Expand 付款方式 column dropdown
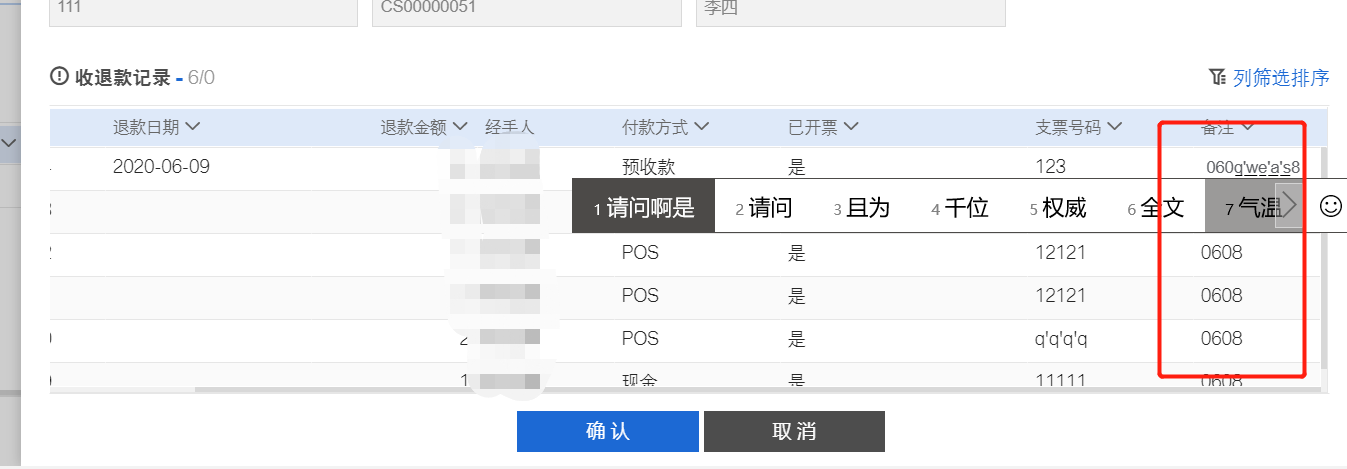Viewport: 1347px width, 469px height. (701, 126)
